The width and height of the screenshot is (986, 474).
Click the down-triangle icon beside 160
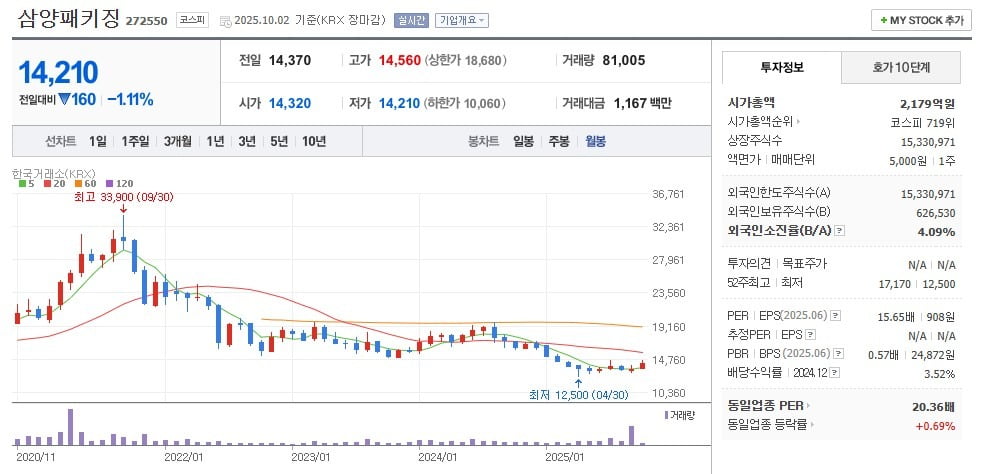click(64, 99)
